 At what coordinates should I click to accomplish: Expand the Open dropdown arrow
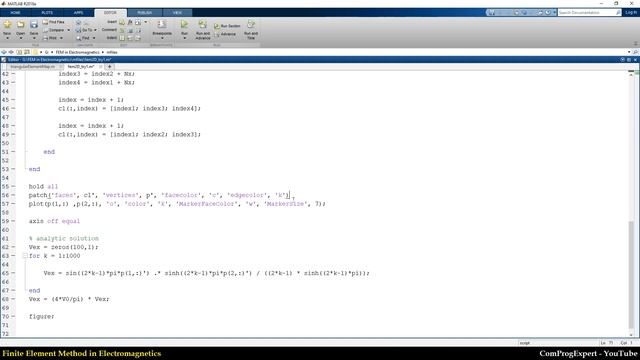pyautogui.click(x=20, y=38)
